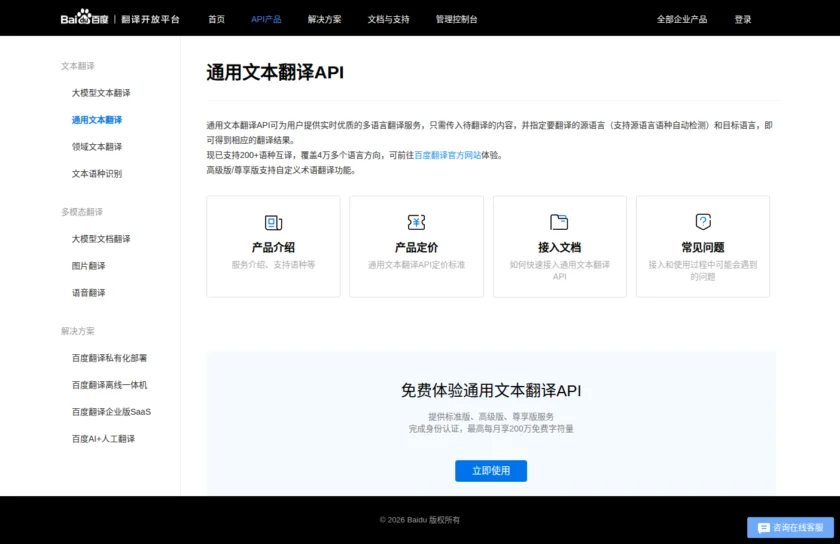Select 领域文本翻译 in the sidebar

pos(97,146)
